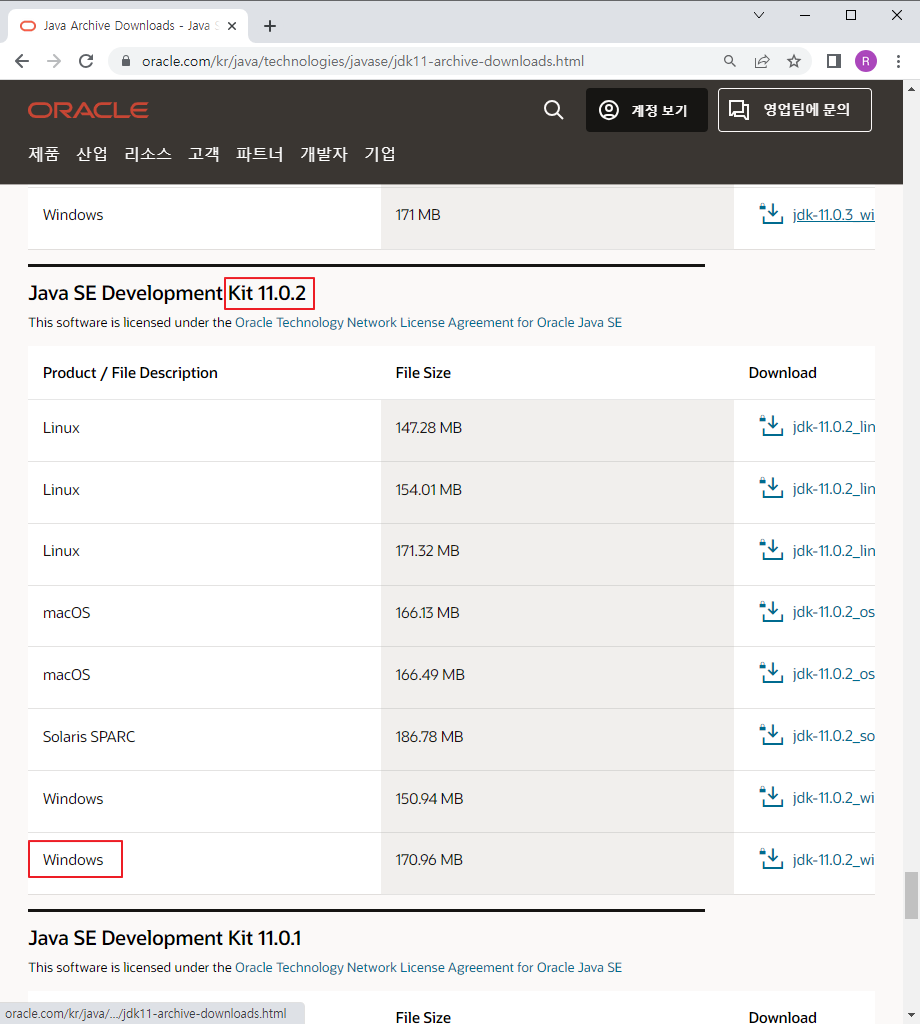Open jdk-11.0.2 link for 147.28 MB Linux
This screenshot has width=920, height=1024.
833,427
